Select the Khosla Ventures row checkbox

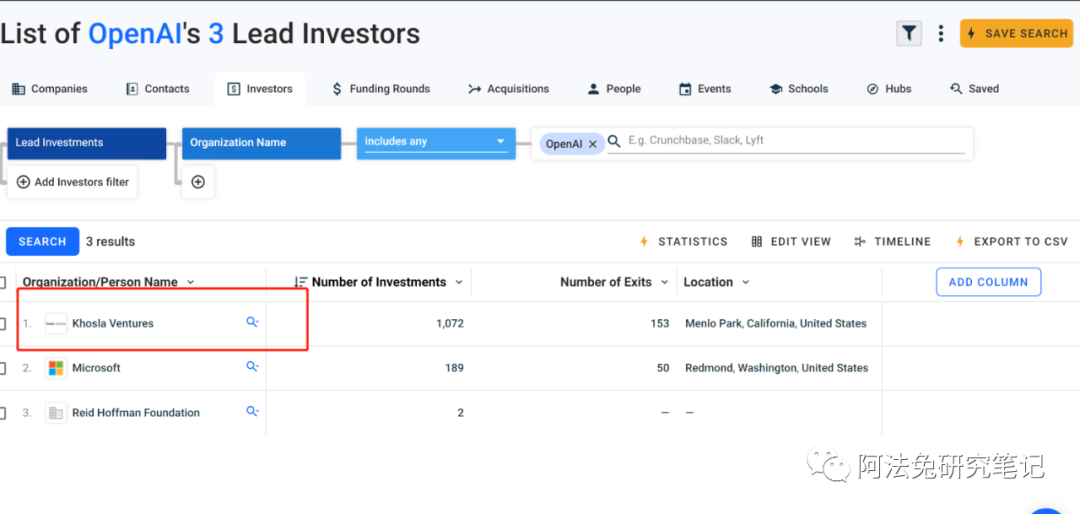3,324
